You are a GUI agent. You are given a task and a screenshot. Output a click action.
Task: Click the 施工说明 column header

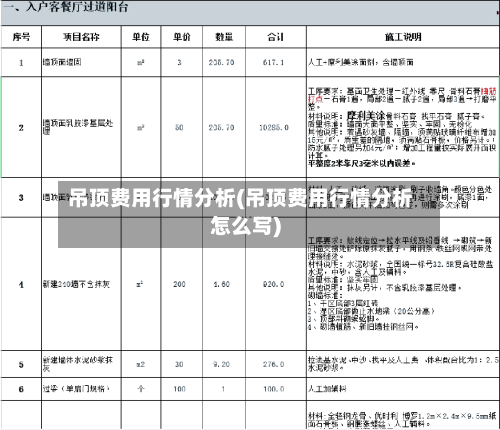click(x=403, y=37)
